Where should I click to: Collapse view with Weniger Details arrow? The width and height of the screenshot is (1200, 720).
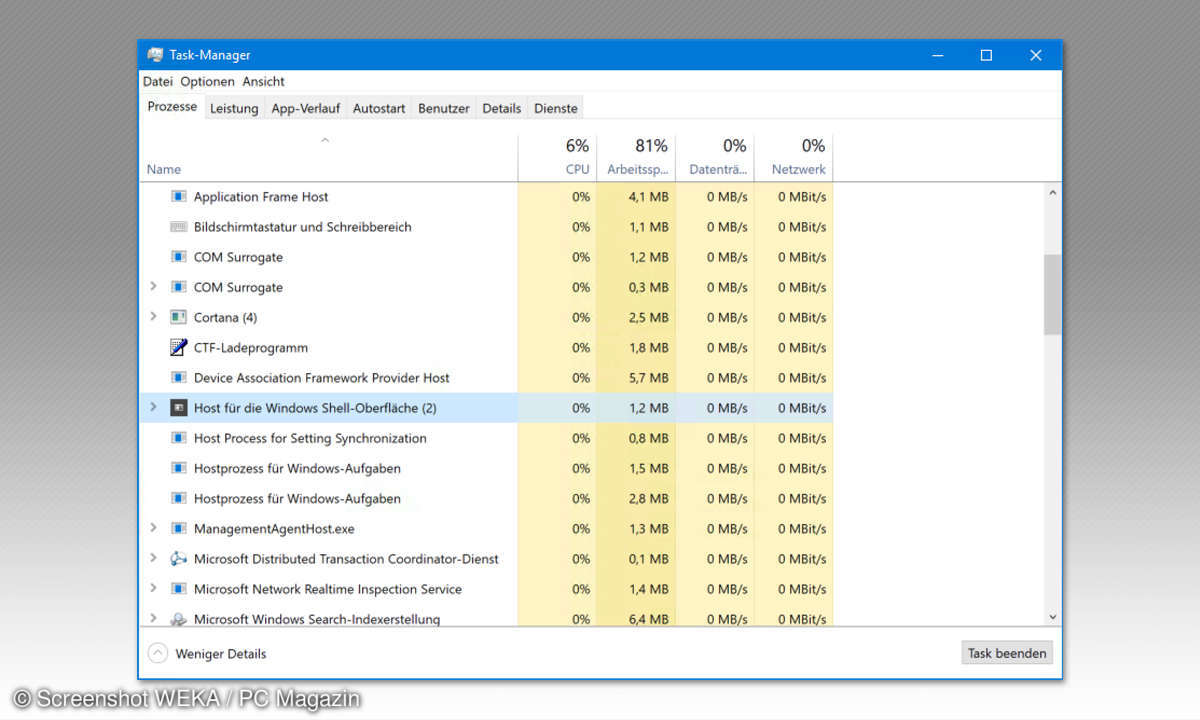pos(158,653)
